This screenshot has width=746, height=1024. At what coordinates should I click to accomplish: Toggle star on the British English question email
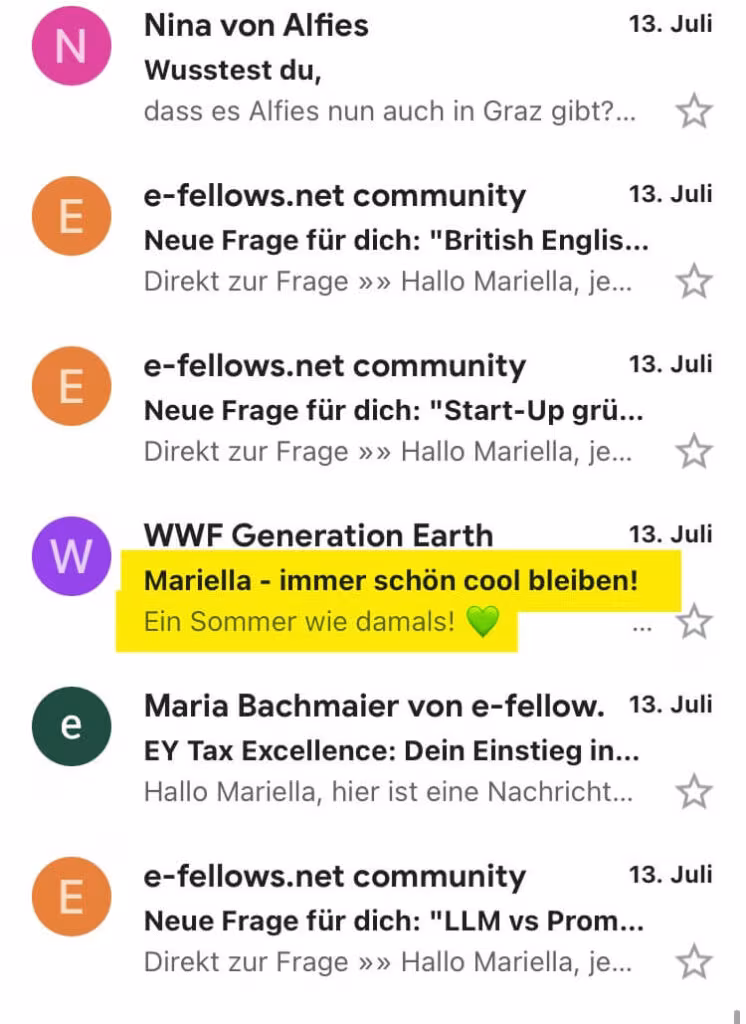pos(693,281)
